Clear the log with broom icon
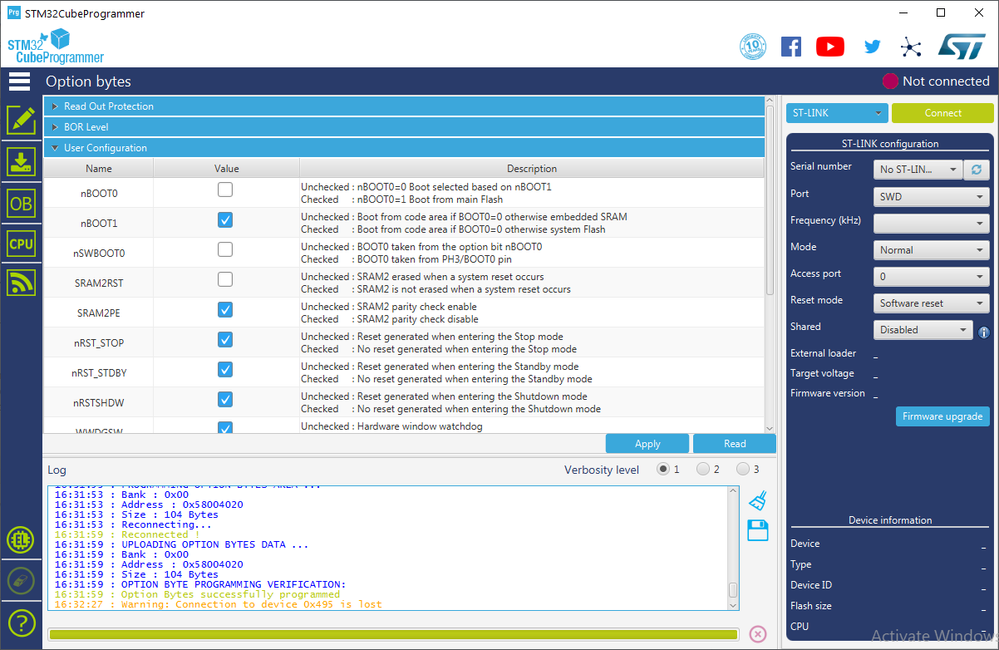Screen dimensions: 999x650 point(758,501)
